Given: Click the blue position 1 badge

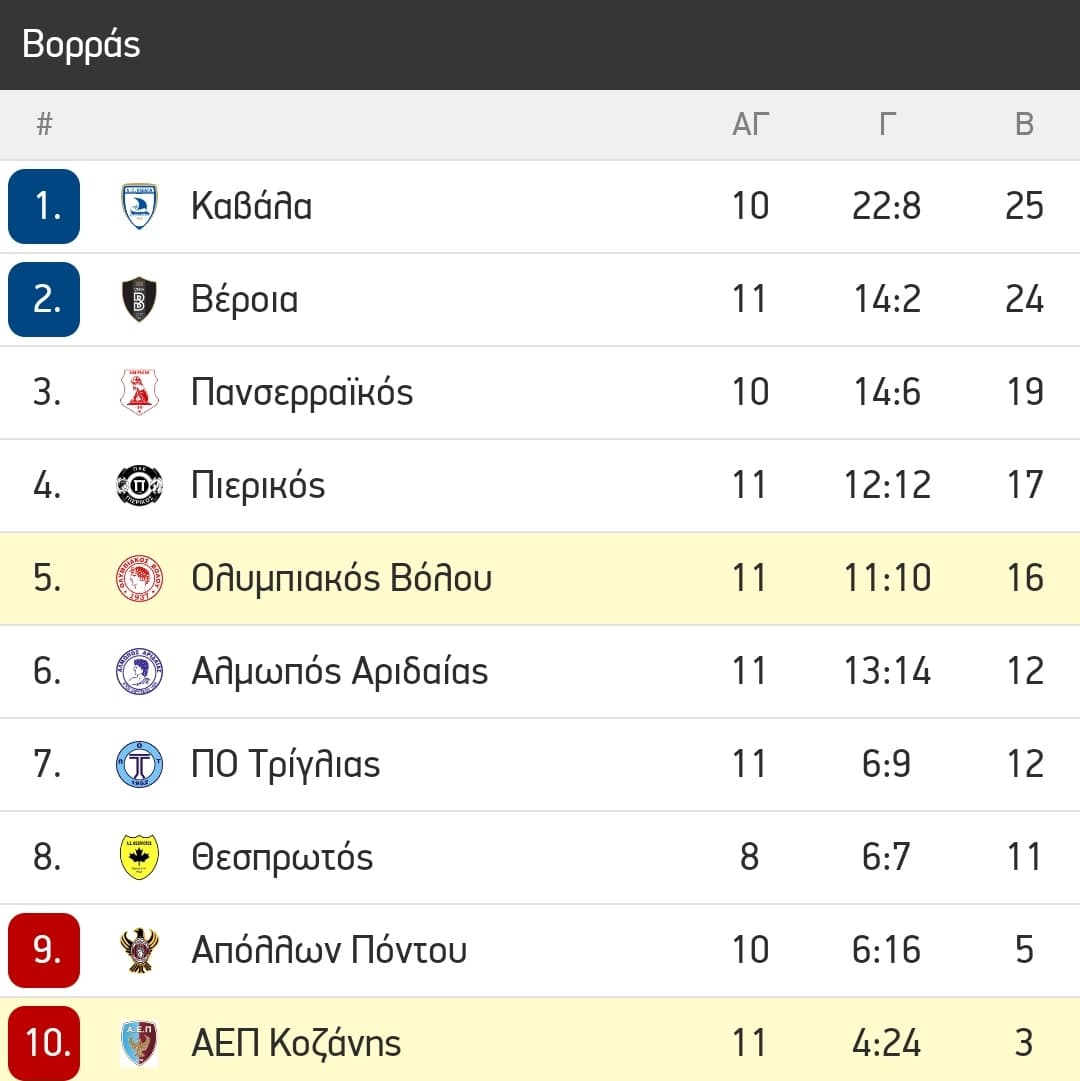Looking at the screenshot, I should click(44, 206).
